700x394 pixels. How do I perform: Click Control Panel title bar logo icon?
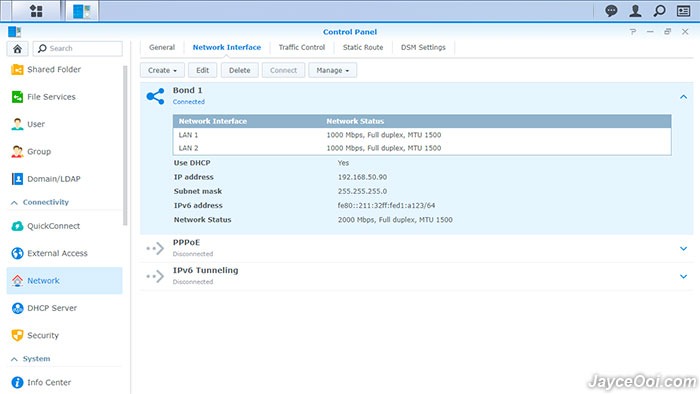pos(14,32)
